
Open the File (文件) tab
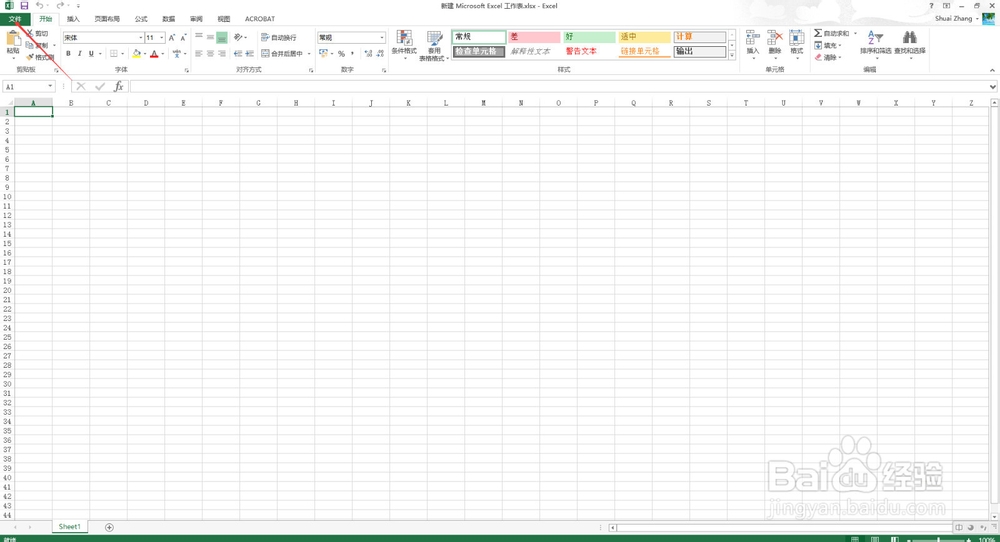coord(15,19)
